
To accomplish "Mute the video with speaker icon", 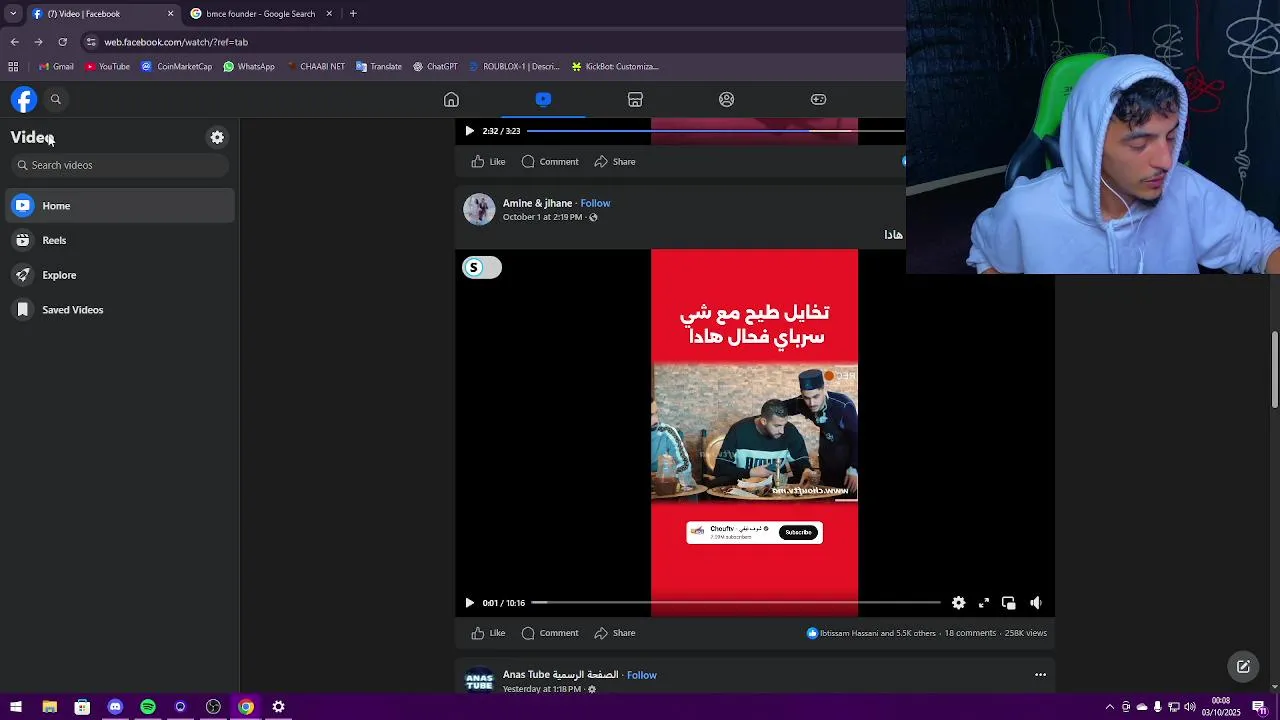I will (1036, 603).
